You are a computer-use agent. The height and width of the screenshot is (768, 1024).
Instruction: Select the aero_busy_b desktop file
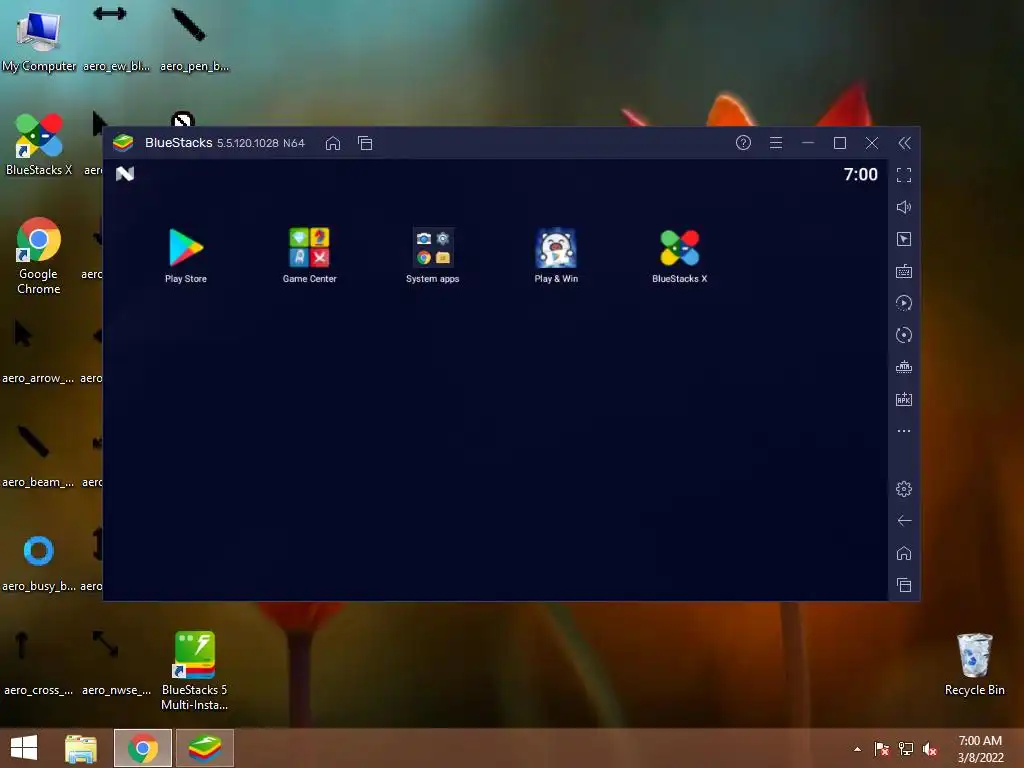39,562
